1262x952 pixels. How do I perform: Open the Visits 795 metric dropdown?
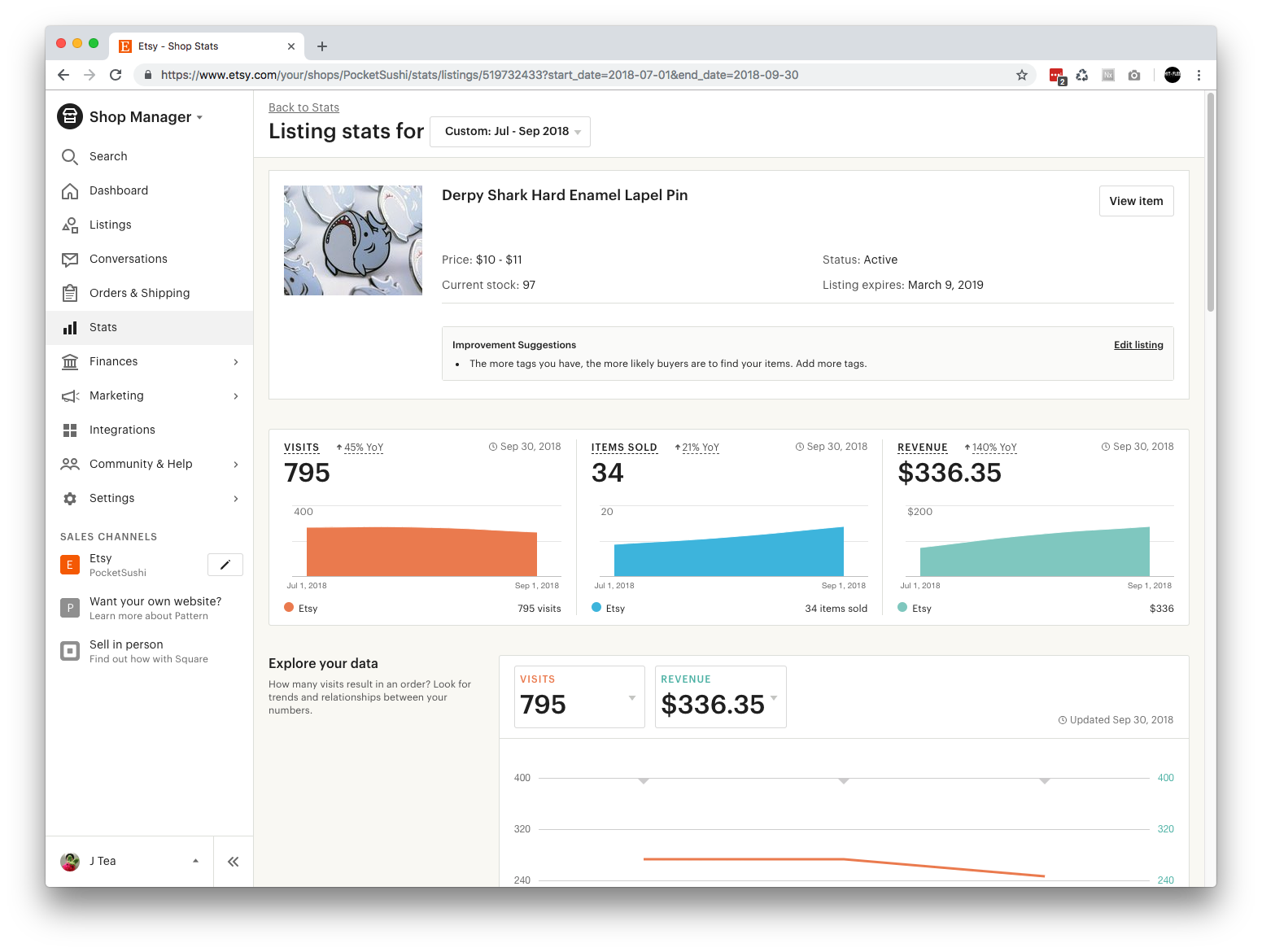pyautogui.click(x=579, y=697)
